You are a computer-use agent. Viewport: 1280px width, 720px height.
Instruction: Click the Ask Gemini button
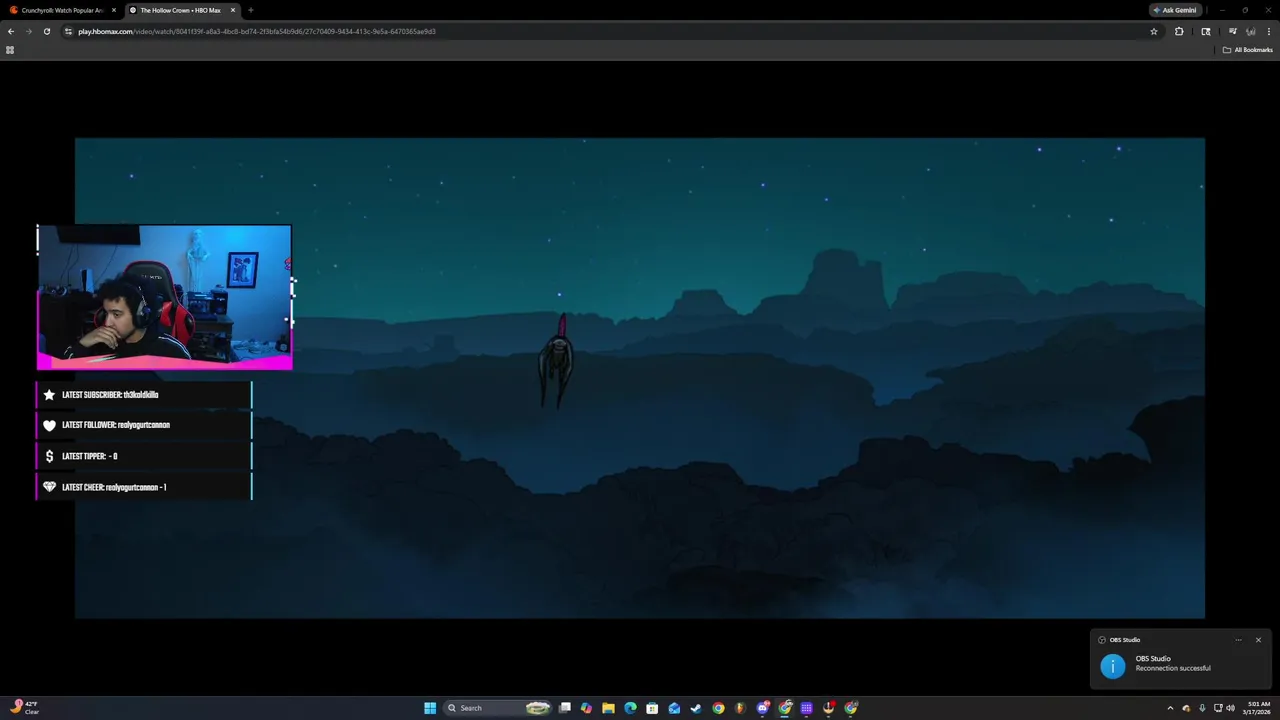[x=1175, y=10]
